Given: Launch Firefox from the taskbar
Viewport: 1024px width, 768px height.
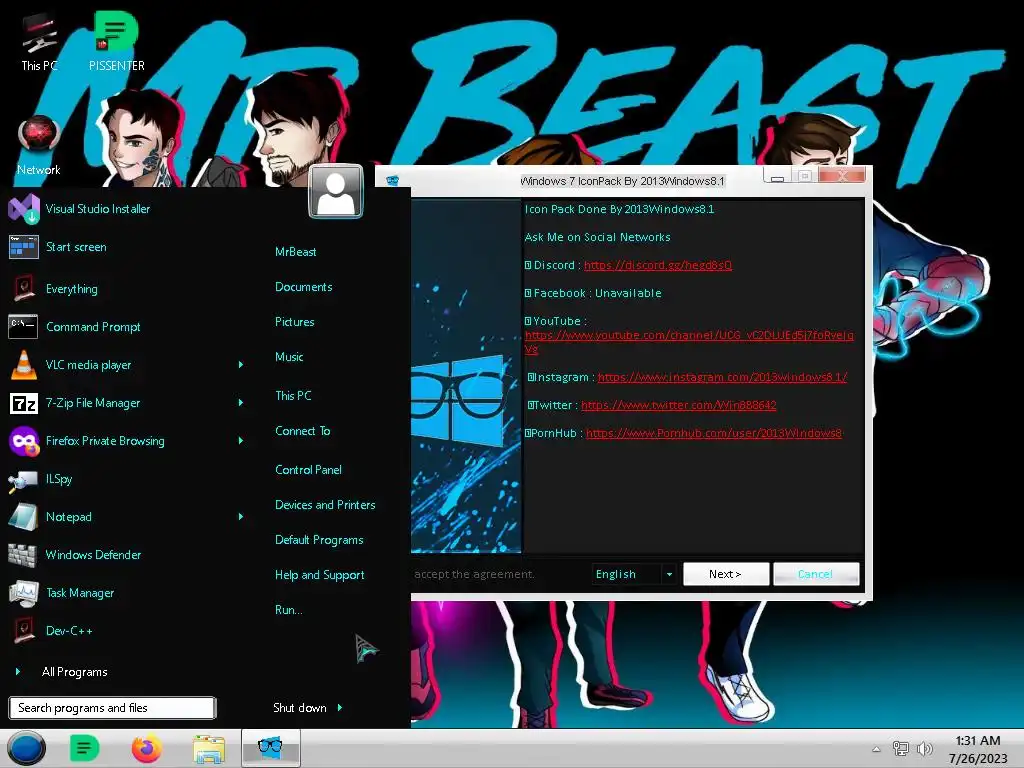Looking at the screenshot, I should [146, 748].
